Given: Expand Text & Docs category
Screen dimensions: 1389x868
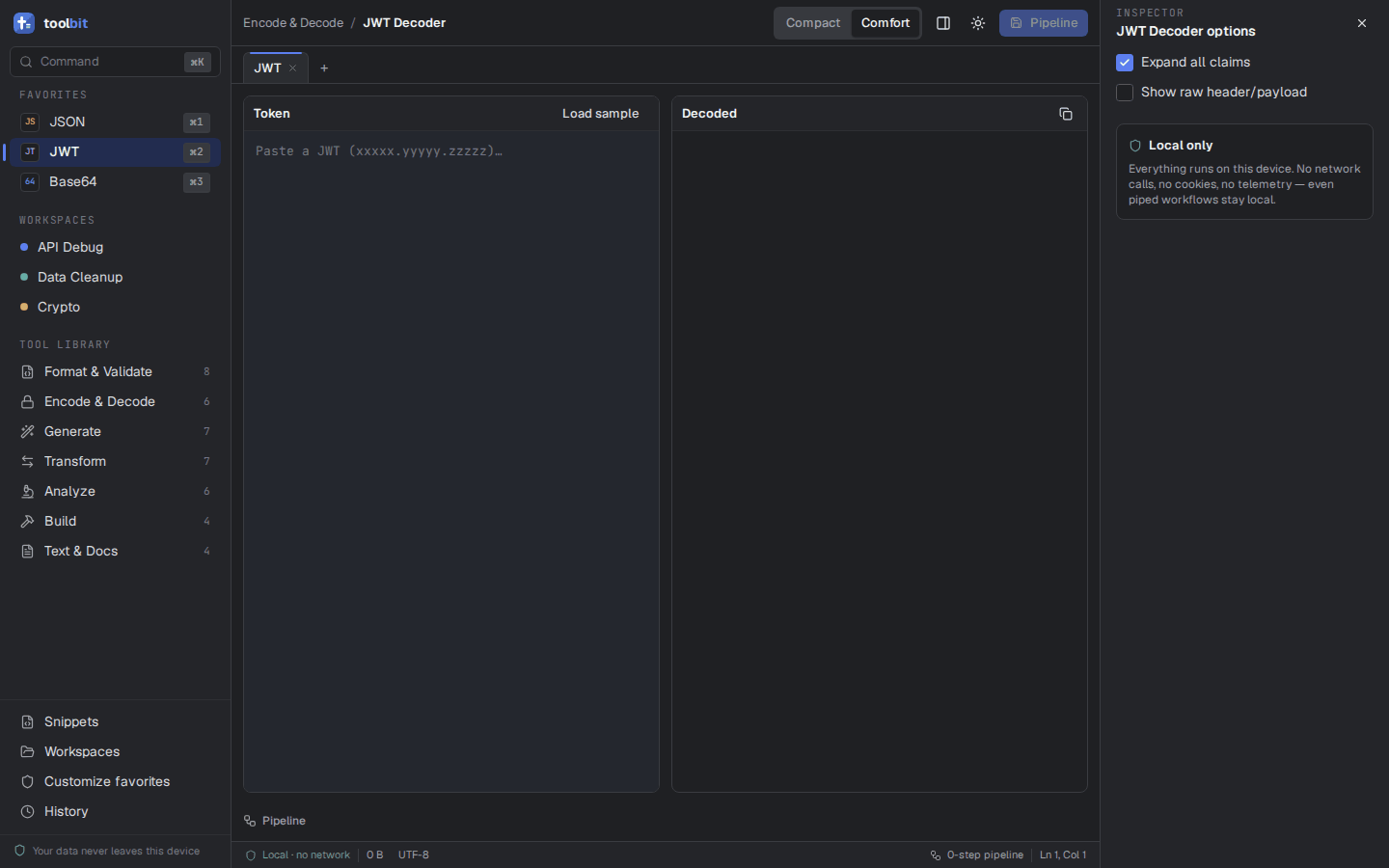Looking at the screenshot, I should point(115,552).
